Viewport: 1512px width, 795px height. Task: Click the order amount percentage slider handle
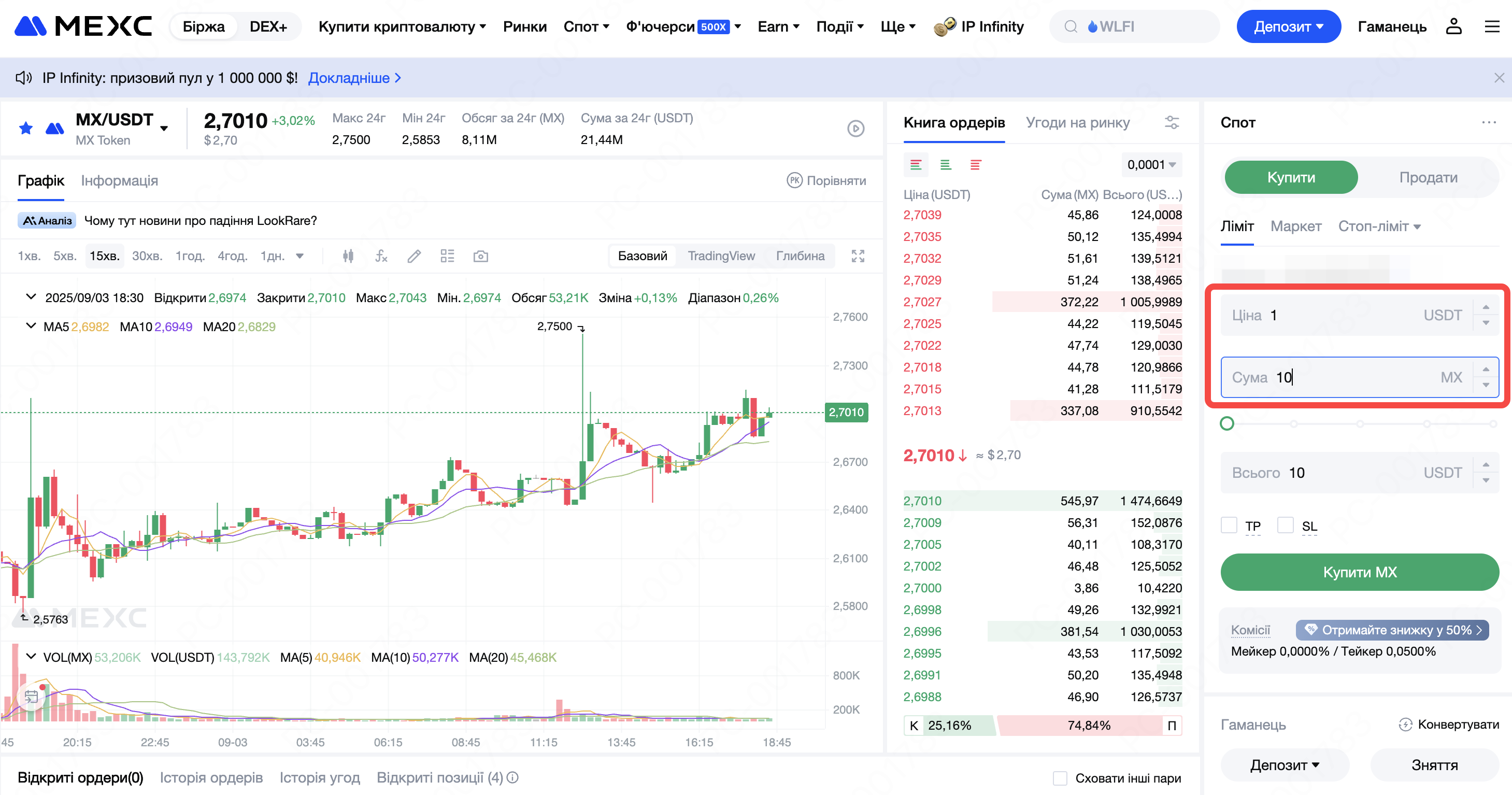click(1226, 423)
